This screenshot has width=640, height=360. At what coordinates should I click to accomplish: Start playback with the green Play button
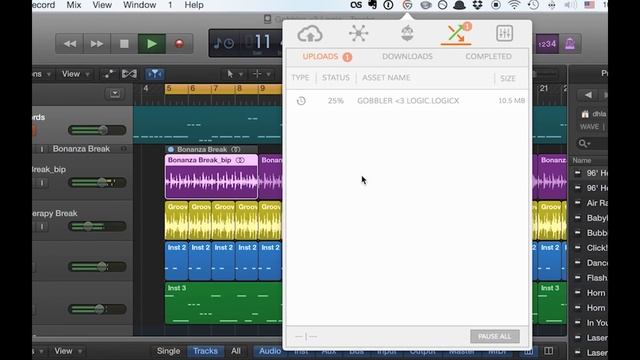(x=151, y=44)
